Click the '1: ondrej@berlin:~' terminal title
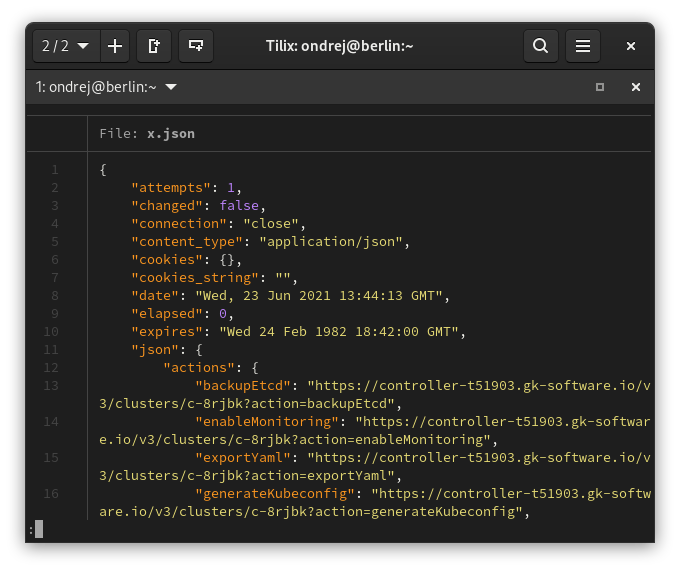Image resolution: width=680 pixels, height=571 pixels. pos(96,87)
